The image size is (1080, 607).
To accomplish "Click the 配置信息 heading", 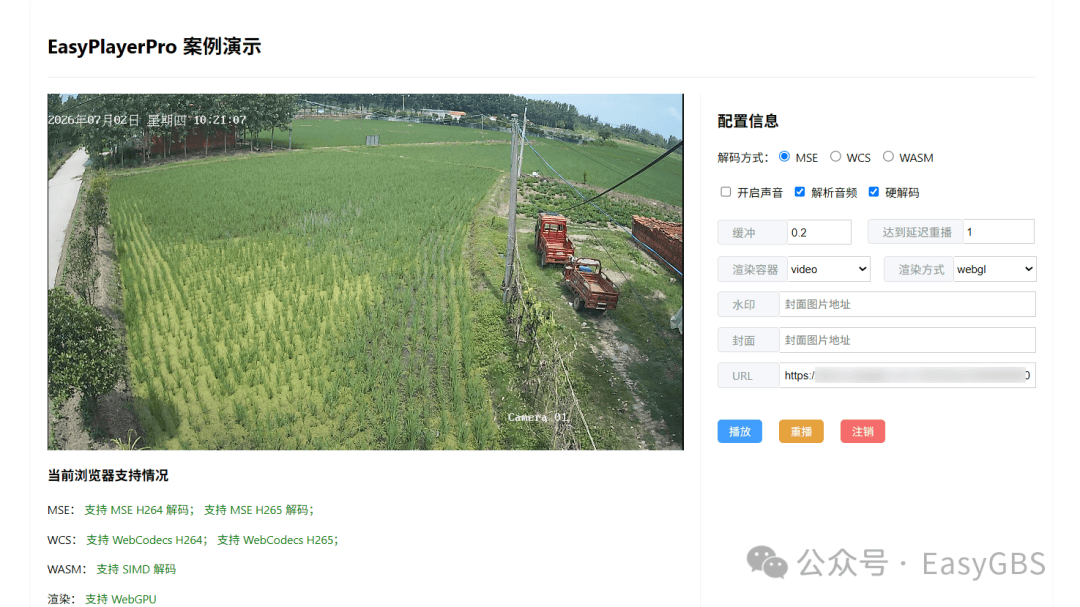I will click(x=748, y=121).
